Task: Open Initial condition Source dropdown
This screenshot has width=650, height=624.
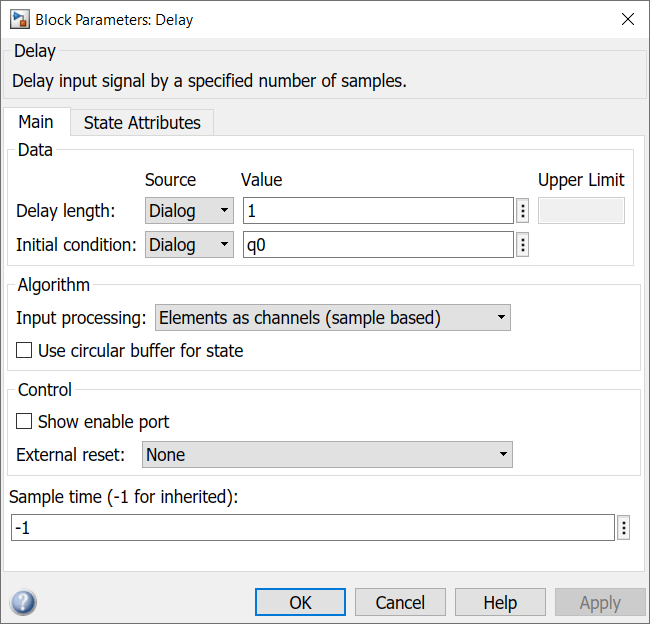Action: click(x=189, y=245)
